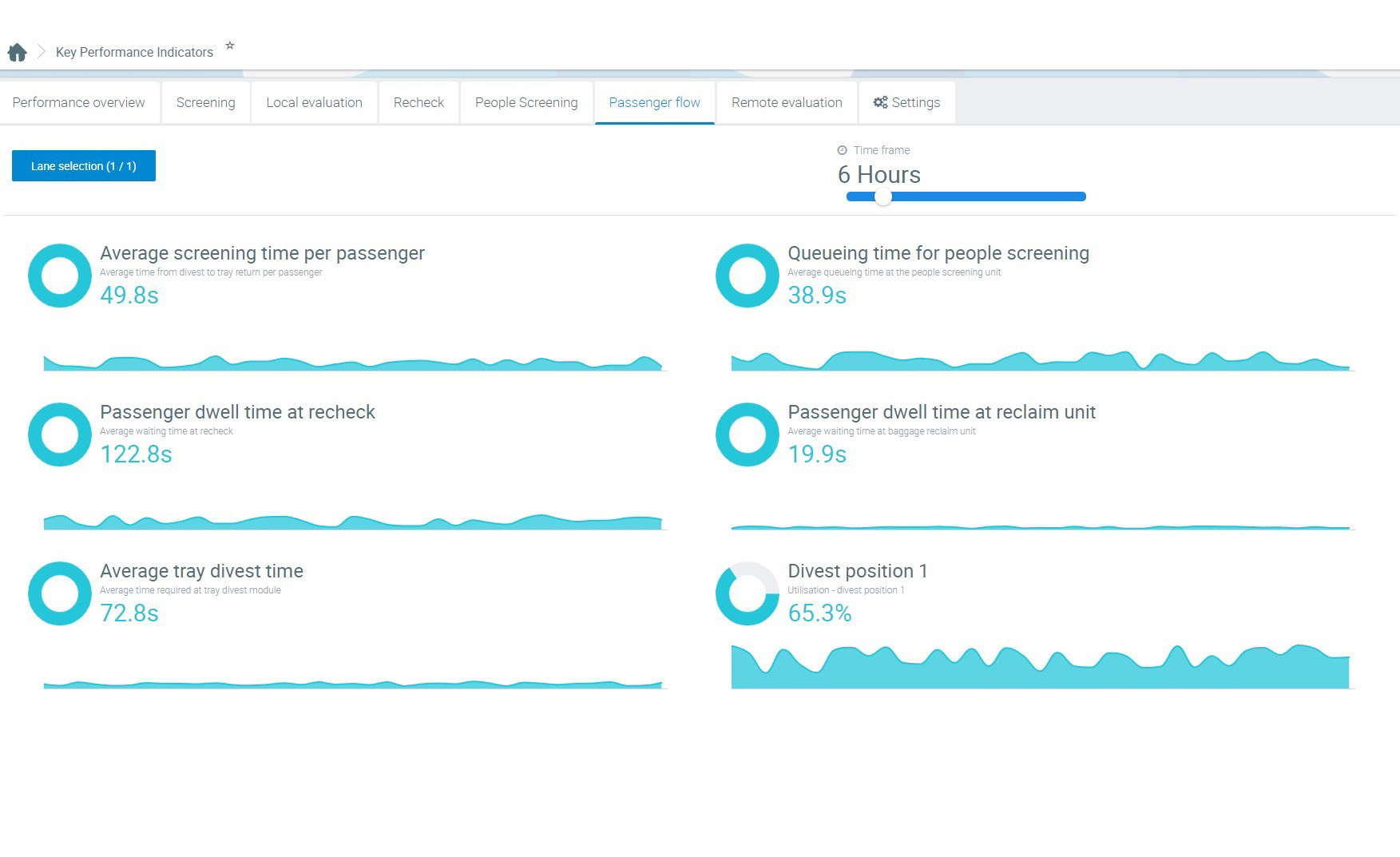1400x857 pixels.
Task: Open the Screening tab
Action: 205,102
